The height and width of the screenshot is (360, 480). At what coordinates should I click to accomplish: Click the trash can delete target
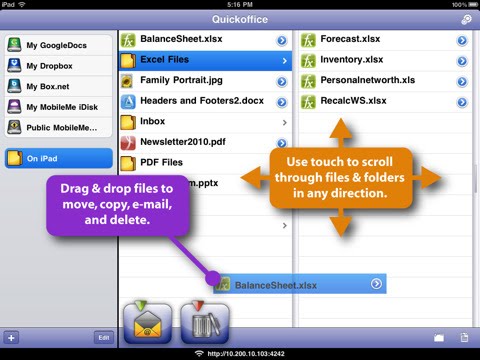pyautogui.click(x=205, y=323)
